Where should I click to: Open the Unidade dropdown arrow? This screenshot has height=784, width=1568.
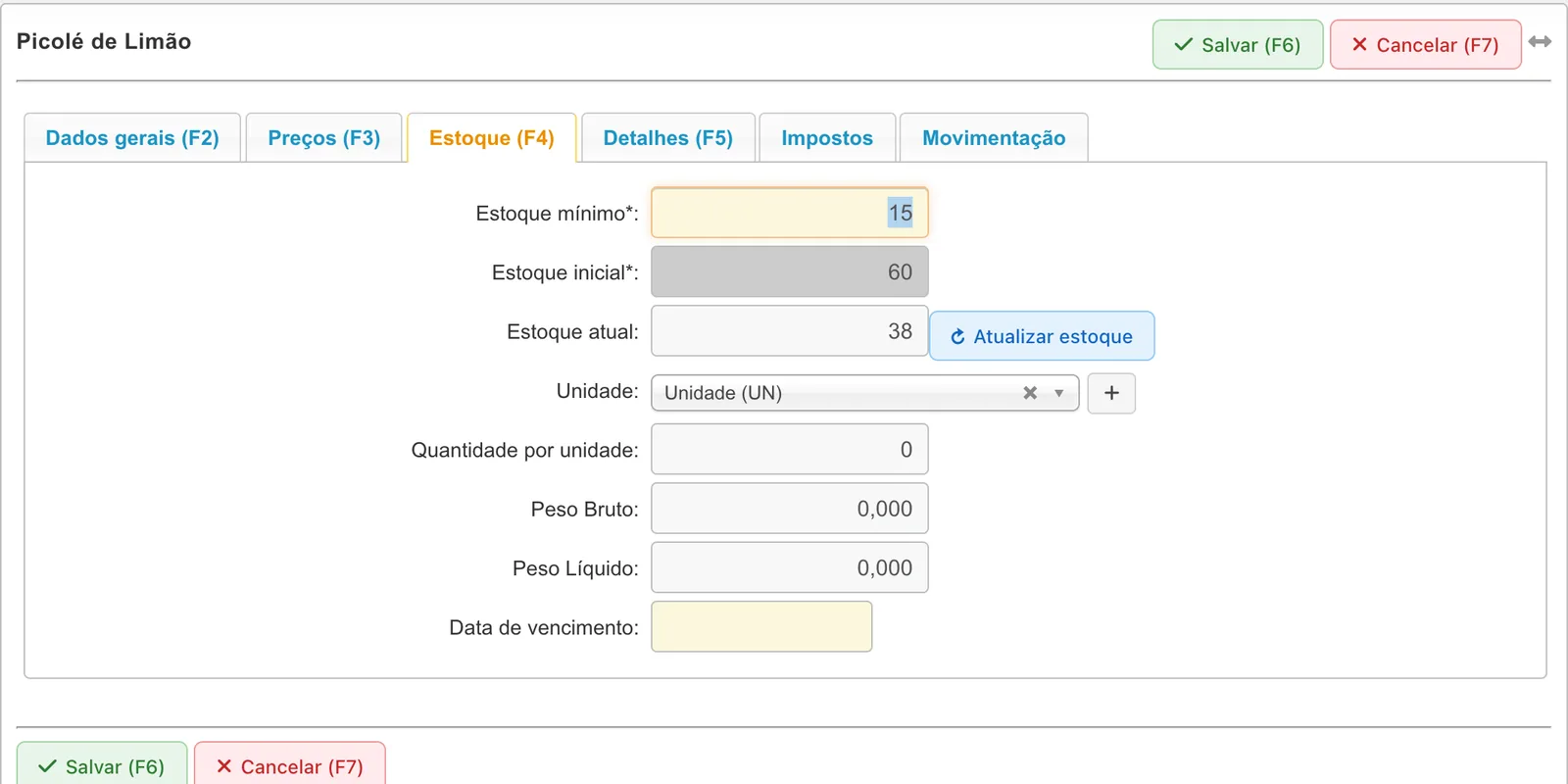click(1059, 393)
